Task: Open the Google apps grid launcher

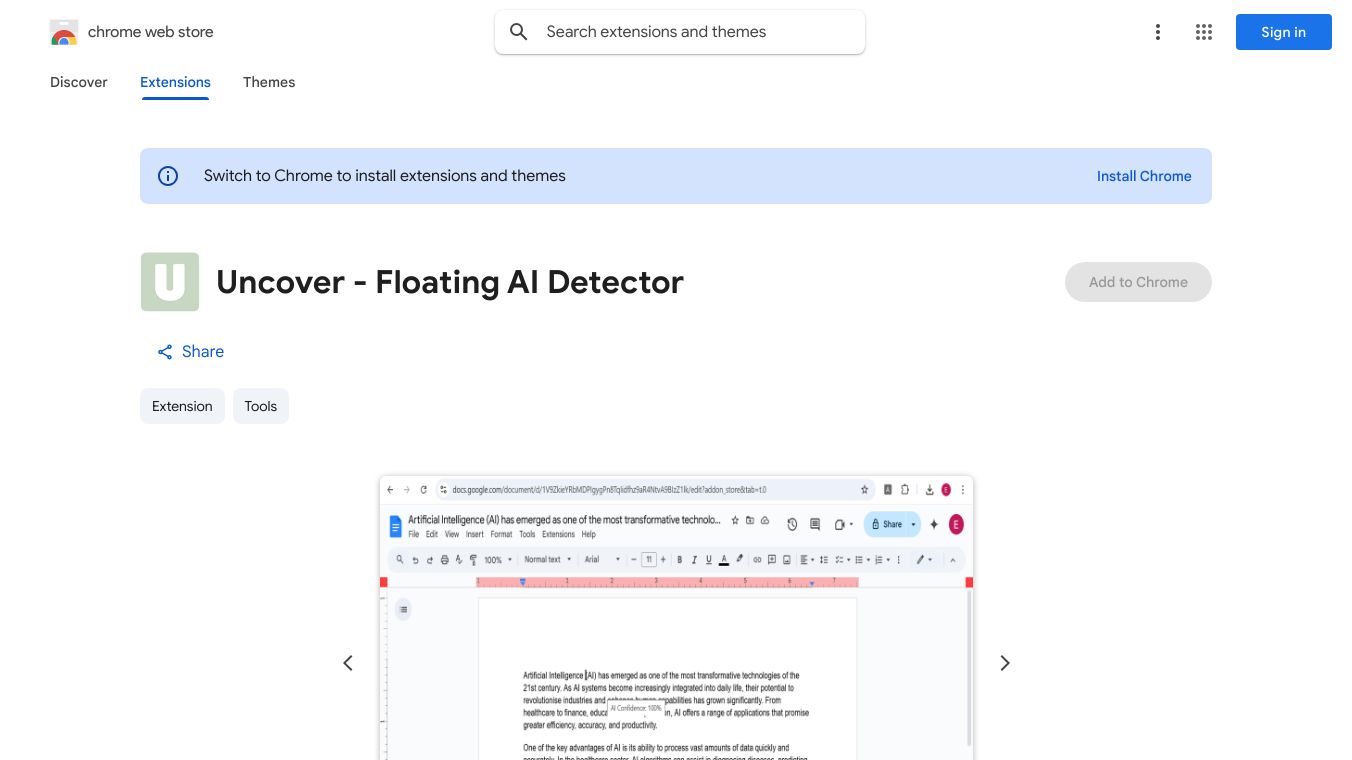Action: [1204, 32]
